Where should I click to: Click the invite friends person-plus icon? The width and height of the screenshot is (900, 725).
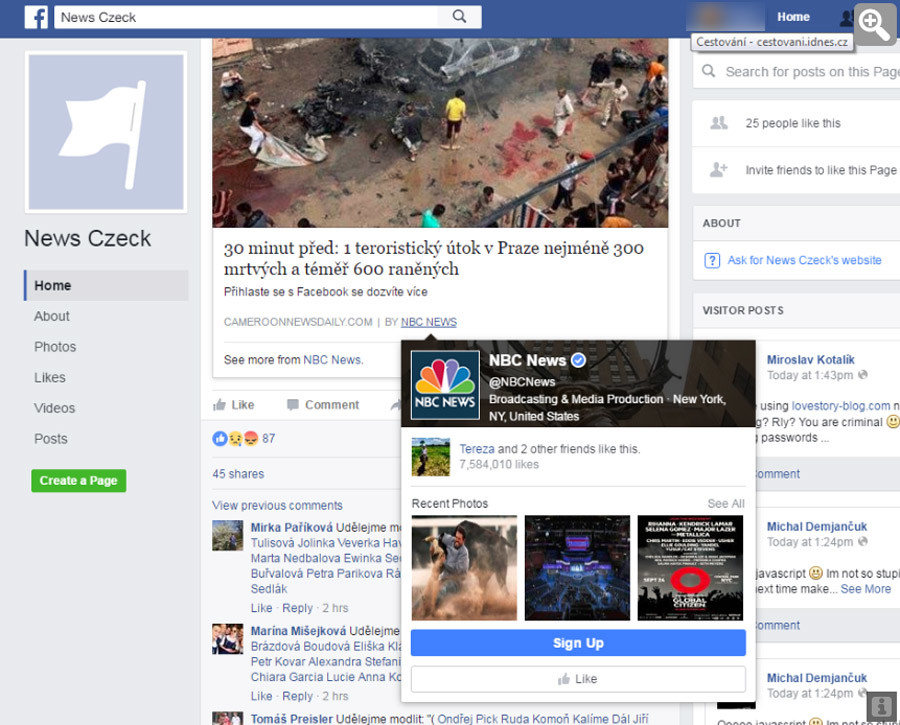719,170
